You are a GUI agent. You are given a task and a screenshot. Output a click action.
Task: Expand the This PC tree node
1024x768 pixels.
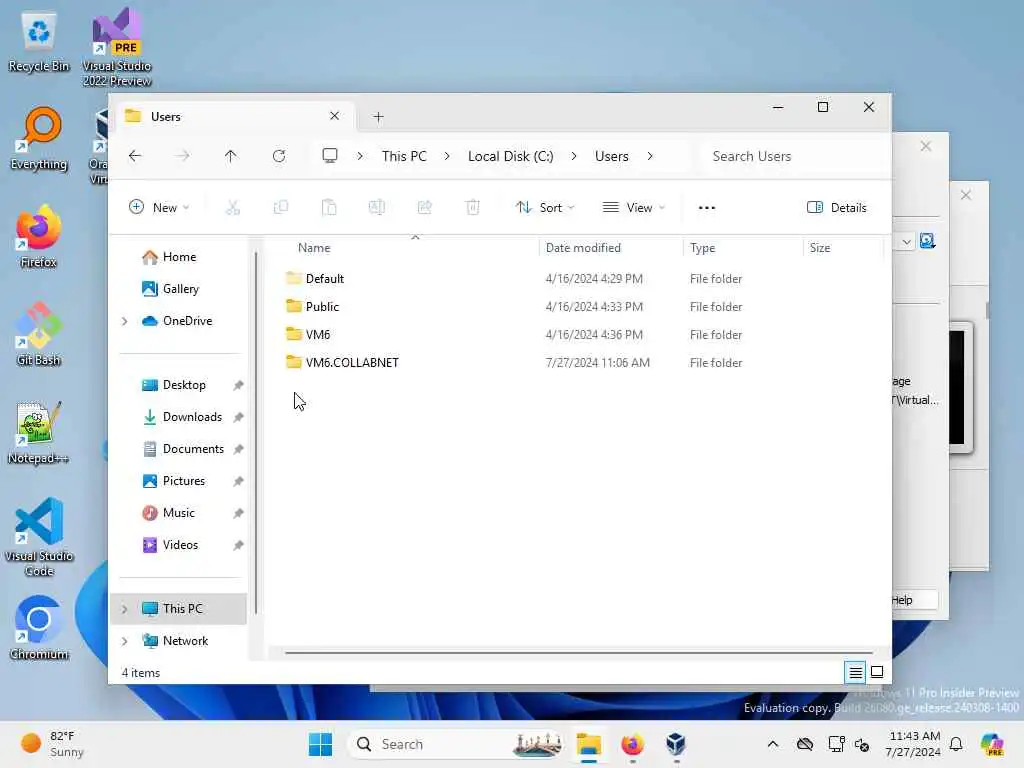pos(125,609)
